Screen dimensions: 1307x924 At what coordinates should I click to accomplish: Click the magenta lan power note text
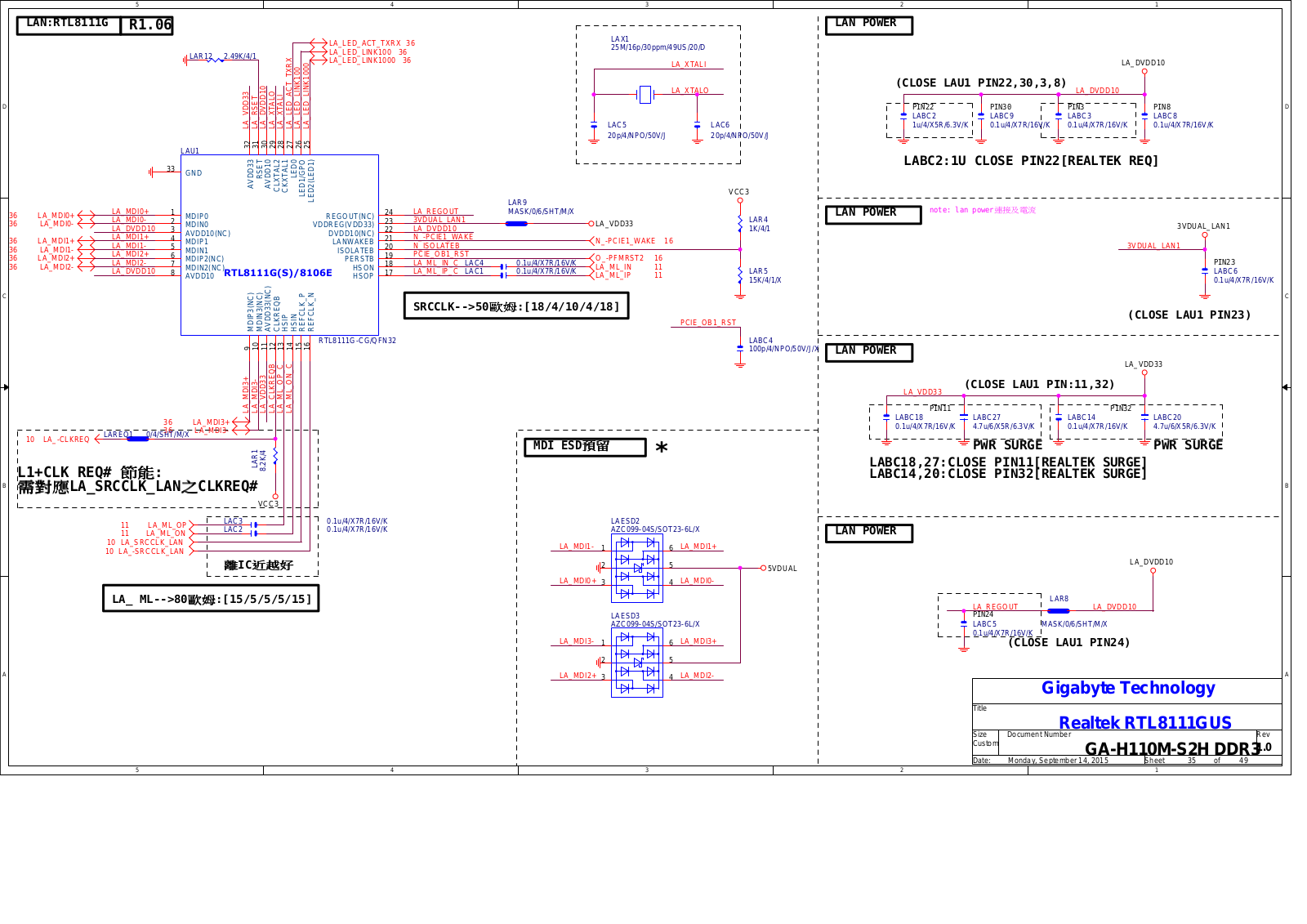click(982, 210)
